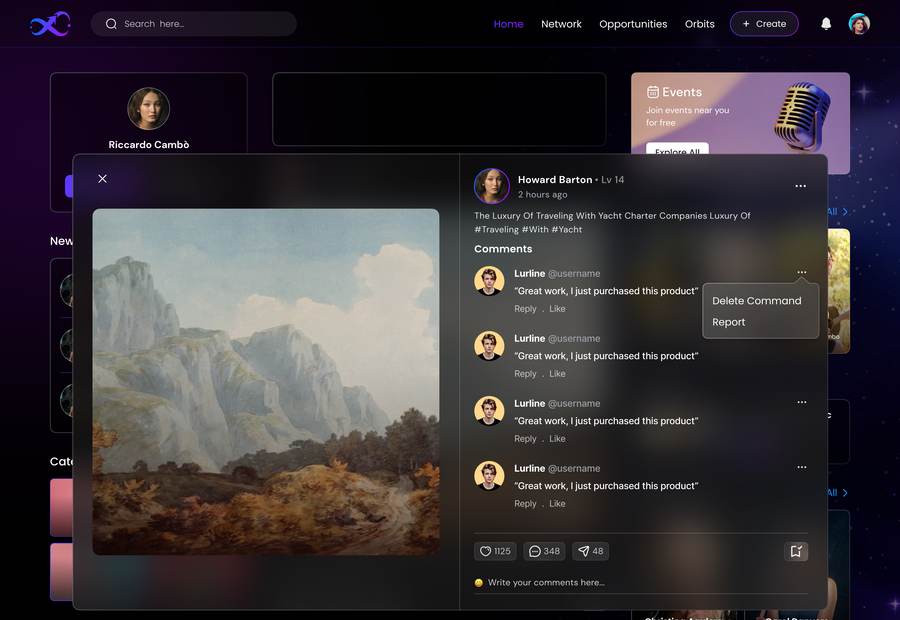Like the first Lurline comment

[557, 309]
